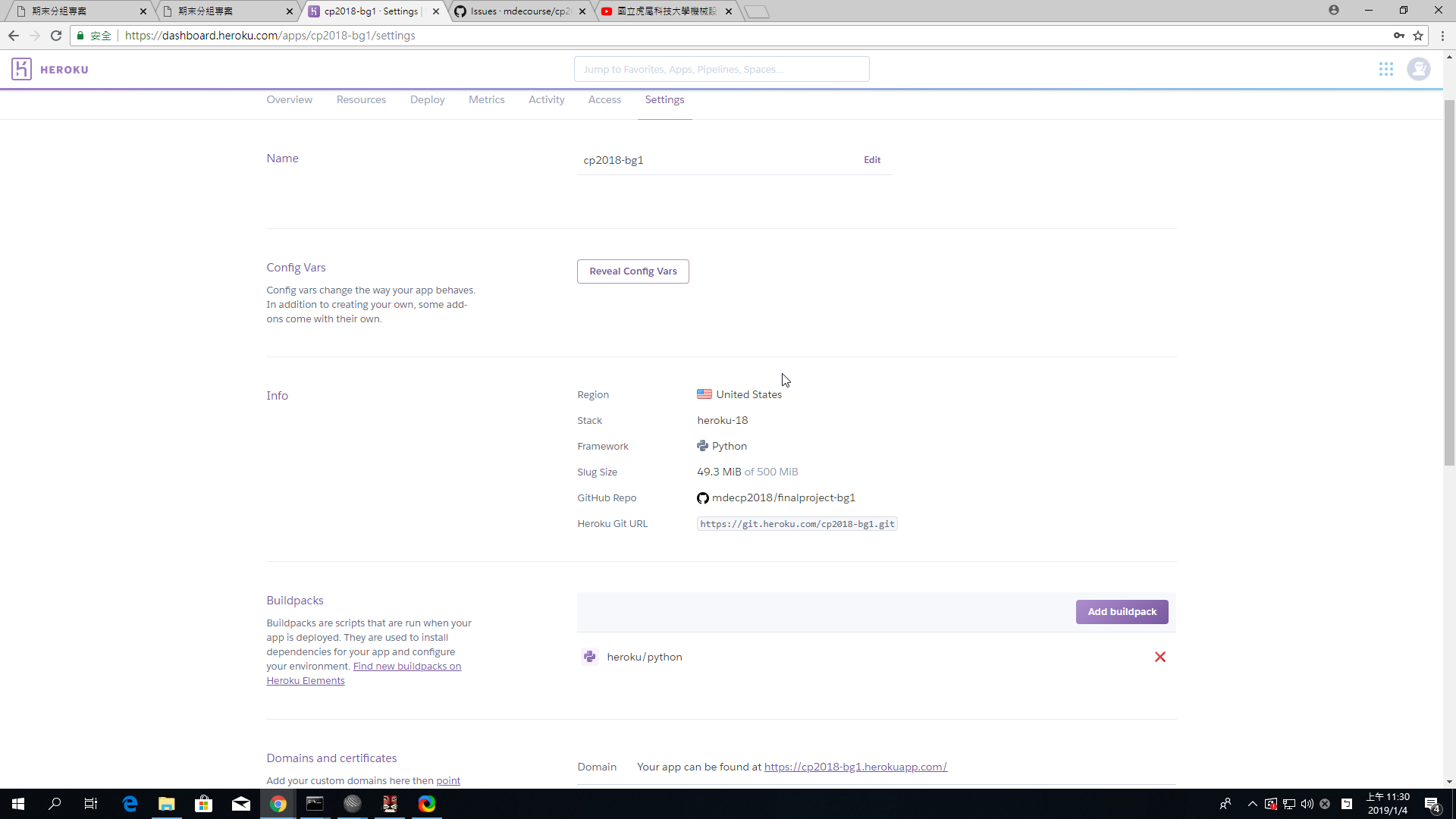This screenshot has width=1456, height=819.
Task: Open the Resources tab
Action: (361, 99)
